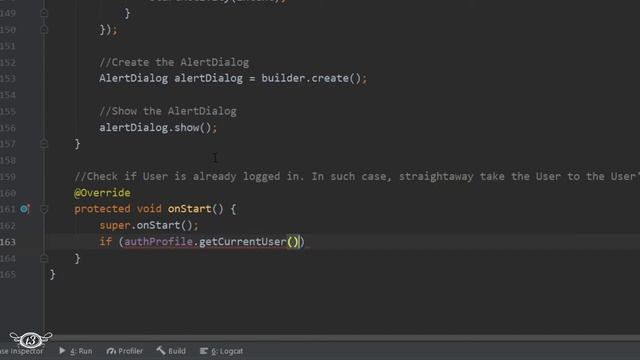
Task: Click fold marker at line 150
Action: click(44, 29)
